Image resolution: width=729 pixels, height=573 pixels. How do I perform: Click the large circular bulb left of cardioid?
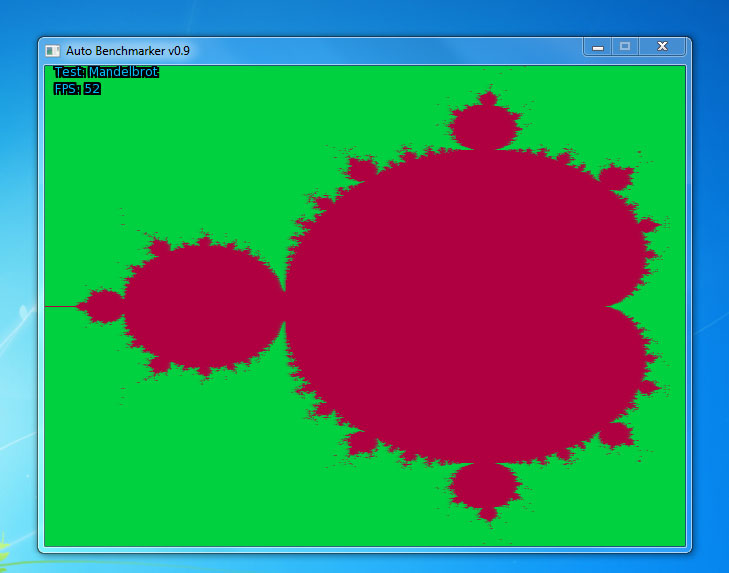click(x=204, y=306)
